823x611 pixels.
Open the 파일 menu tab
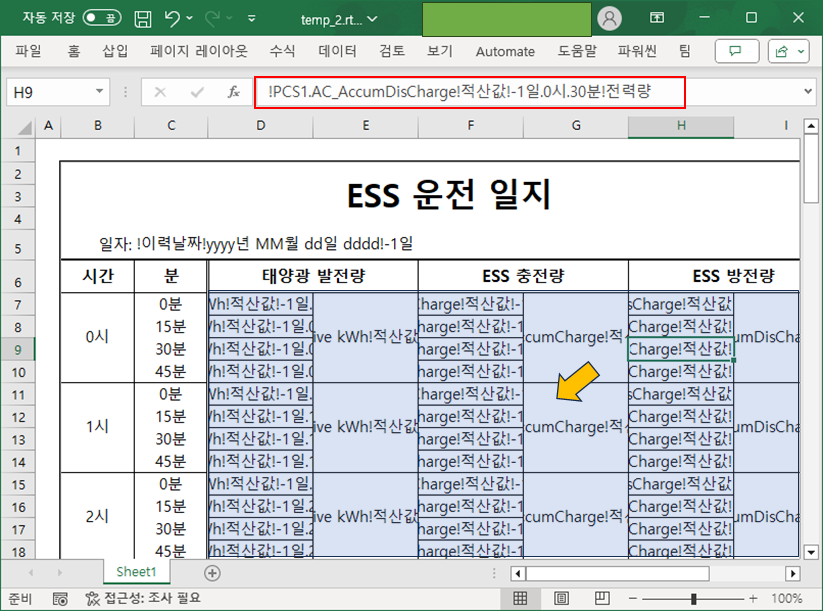28,51
